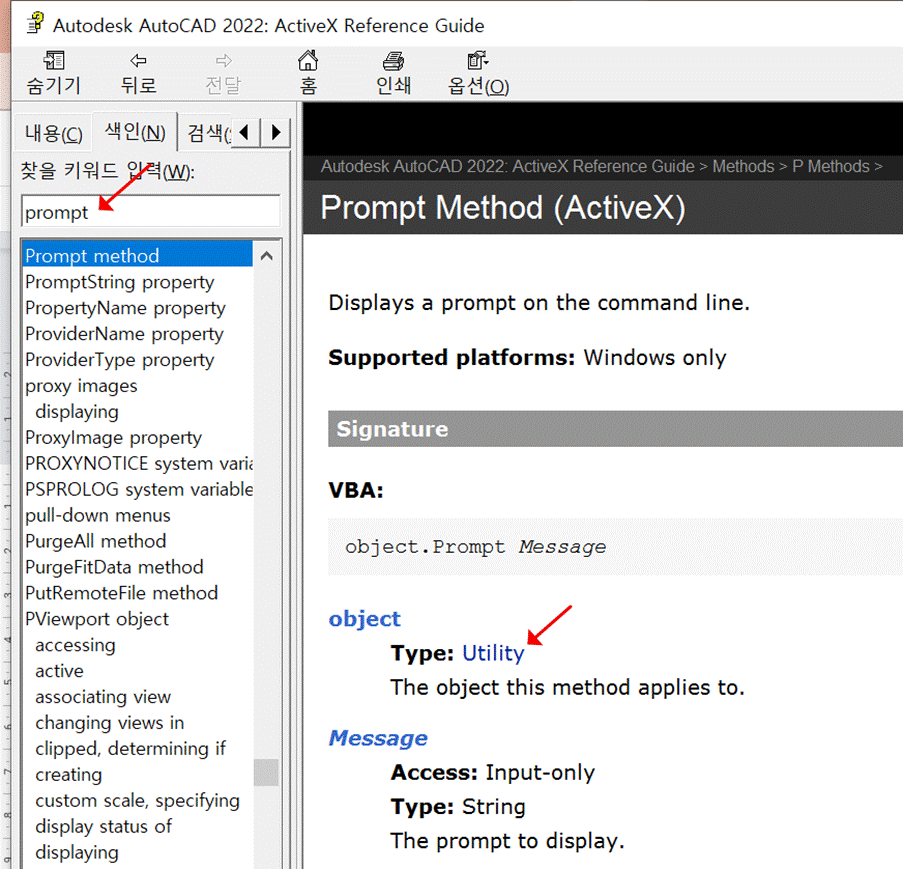This screenshot has width=903, height=869.
Task: Select 'active' sub-entry under PViewport object
Action: [59, 670]
